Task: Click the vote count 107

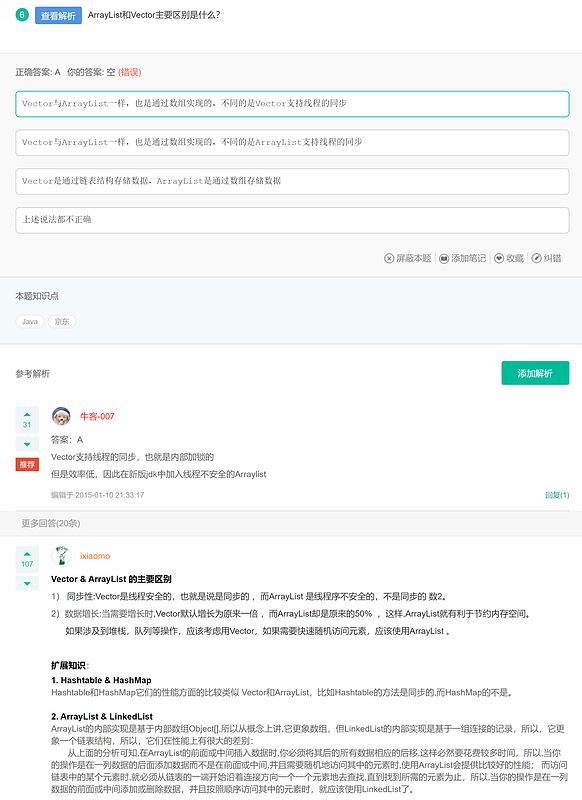Action: click(x=27, y=564)
